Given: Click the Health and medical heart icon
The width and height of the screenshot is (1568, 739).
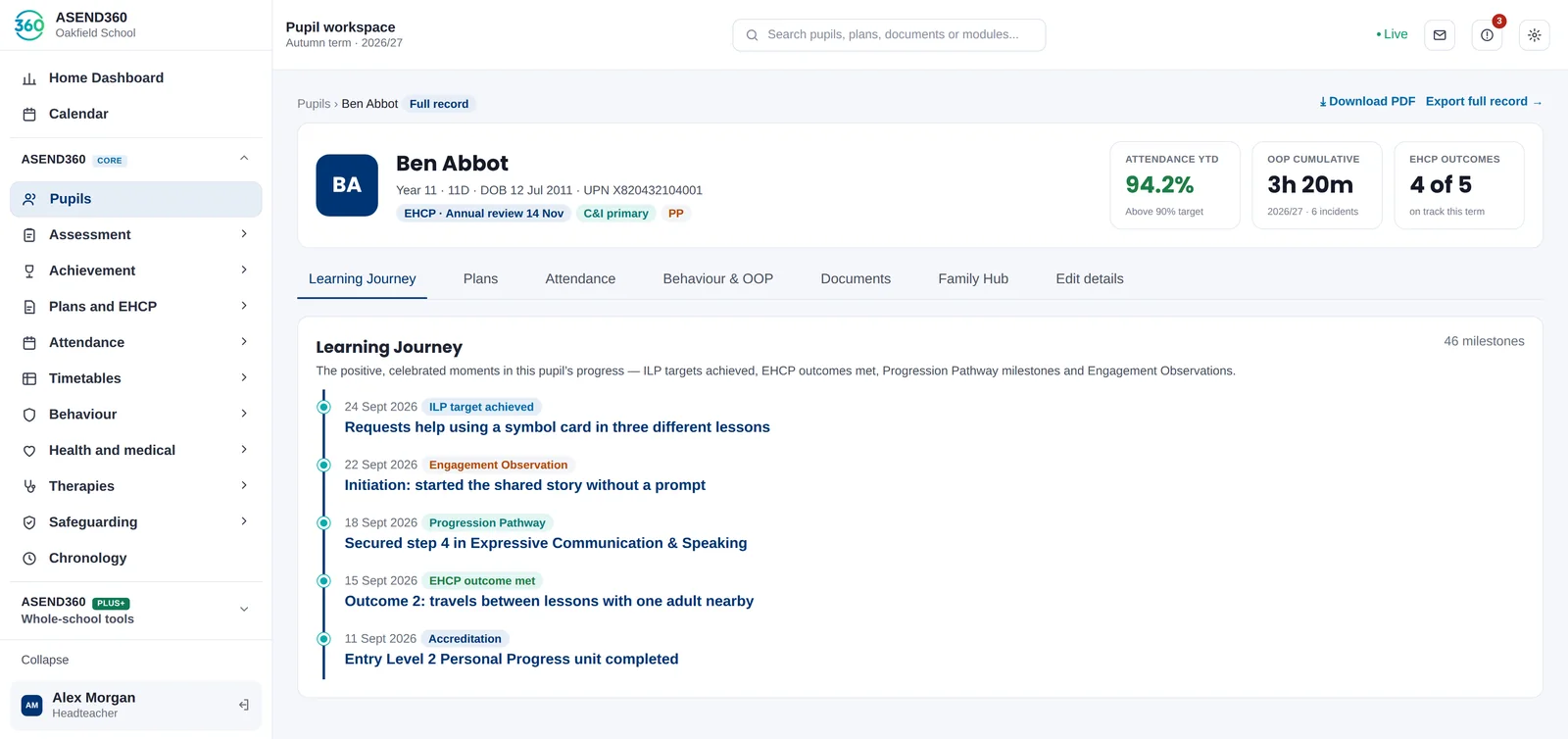Looking at the screenshot, I should 29,451.
